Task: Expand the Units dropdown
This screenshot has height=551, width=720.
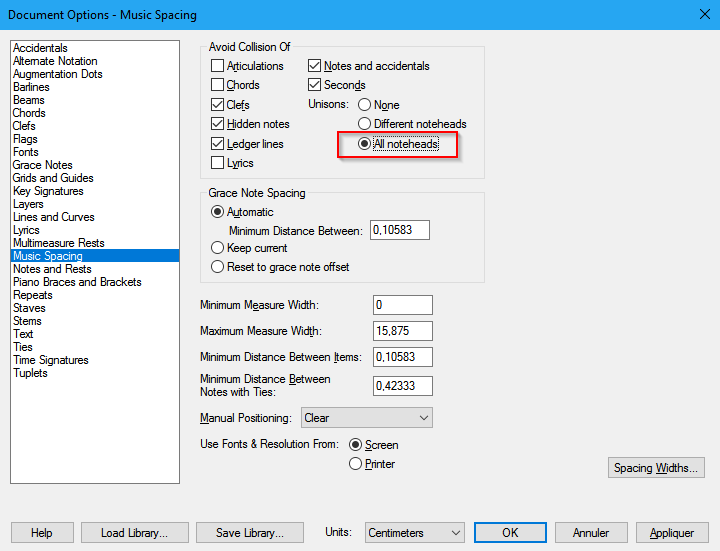Action: pyautogui.click(x=414, y=533)
